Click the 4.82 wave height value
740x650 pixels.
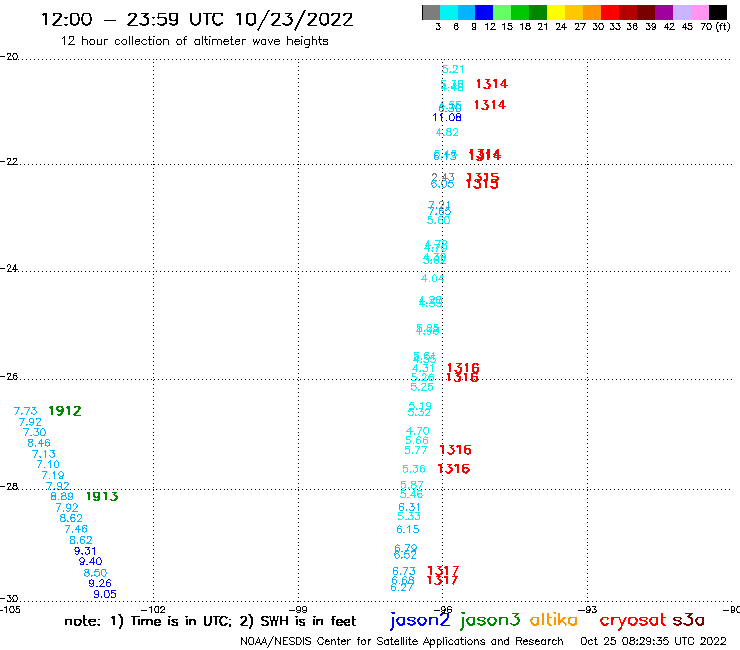[x=447, y=132]
